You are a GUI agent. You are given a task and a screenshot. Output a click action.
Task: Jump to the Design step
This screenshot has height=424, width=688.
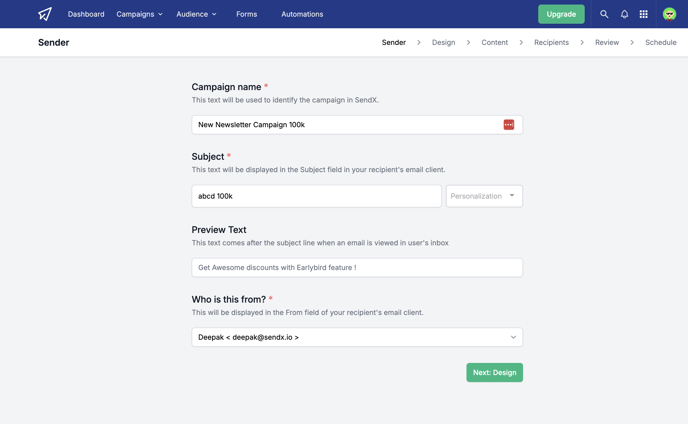tap(443, 42)
